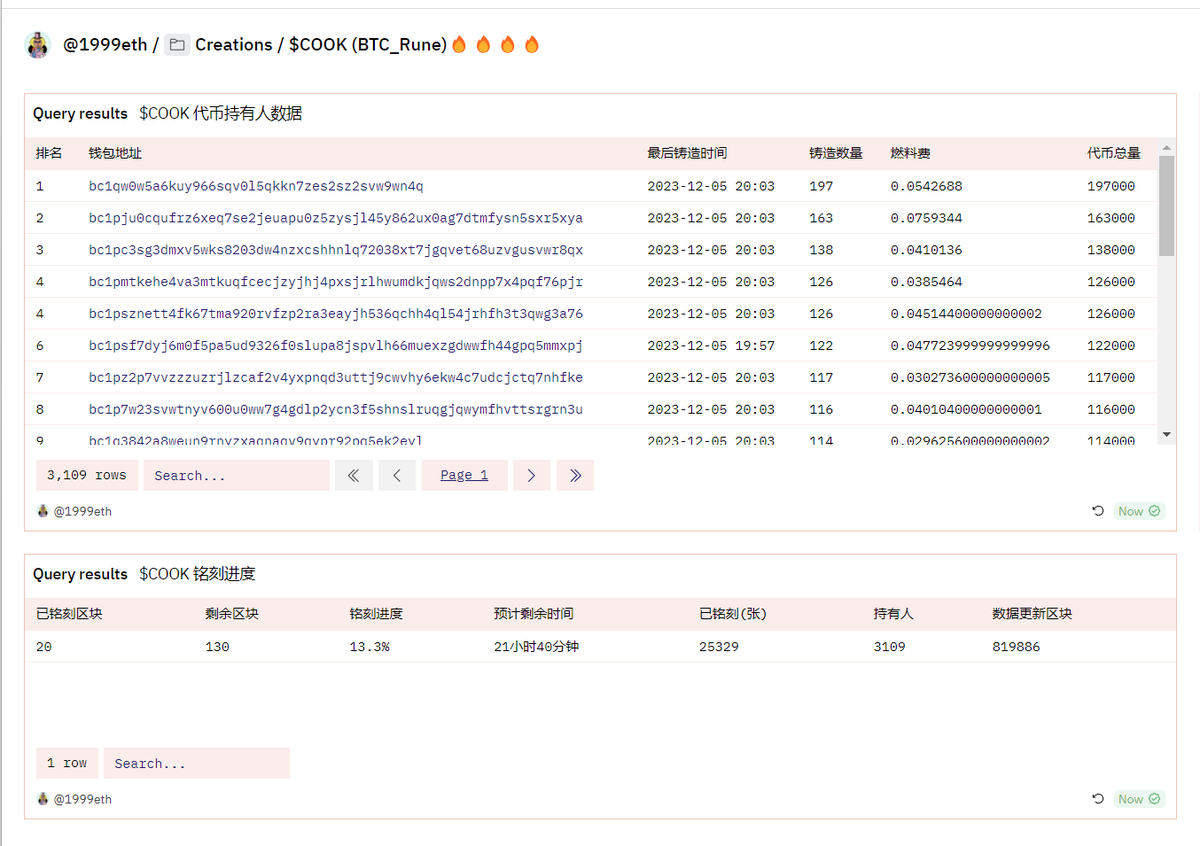Open the Page 1 selector

click(464, 475)
